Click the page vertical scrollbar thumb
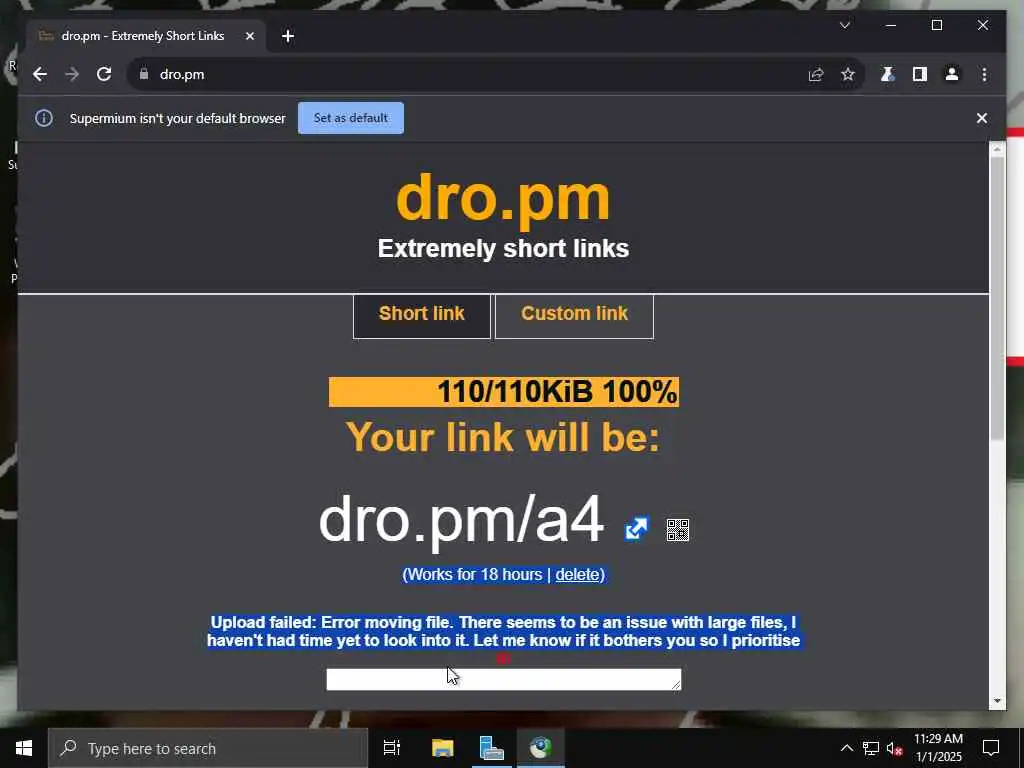The image size is (1024, 768). tap(997, 297)
